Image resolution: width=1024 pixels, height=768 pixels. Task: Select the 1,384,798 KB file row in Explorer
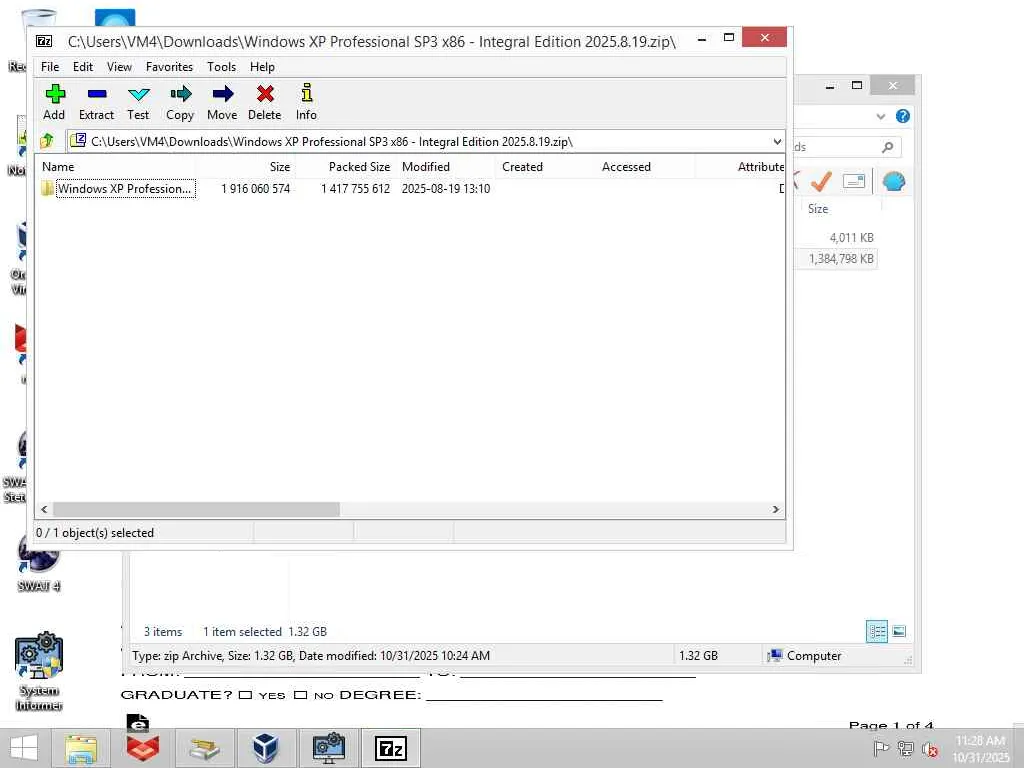tap(837, 259)
